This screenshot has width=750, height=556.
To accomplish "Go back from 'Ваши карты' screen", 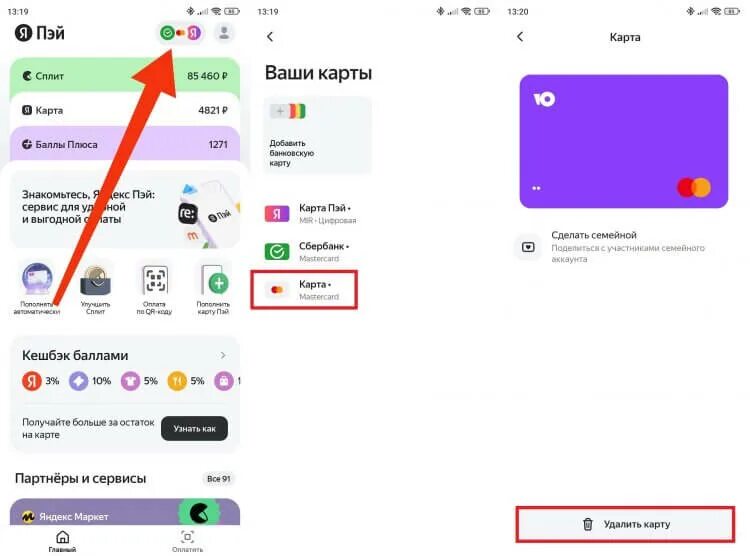I will (x=270, y=37).
